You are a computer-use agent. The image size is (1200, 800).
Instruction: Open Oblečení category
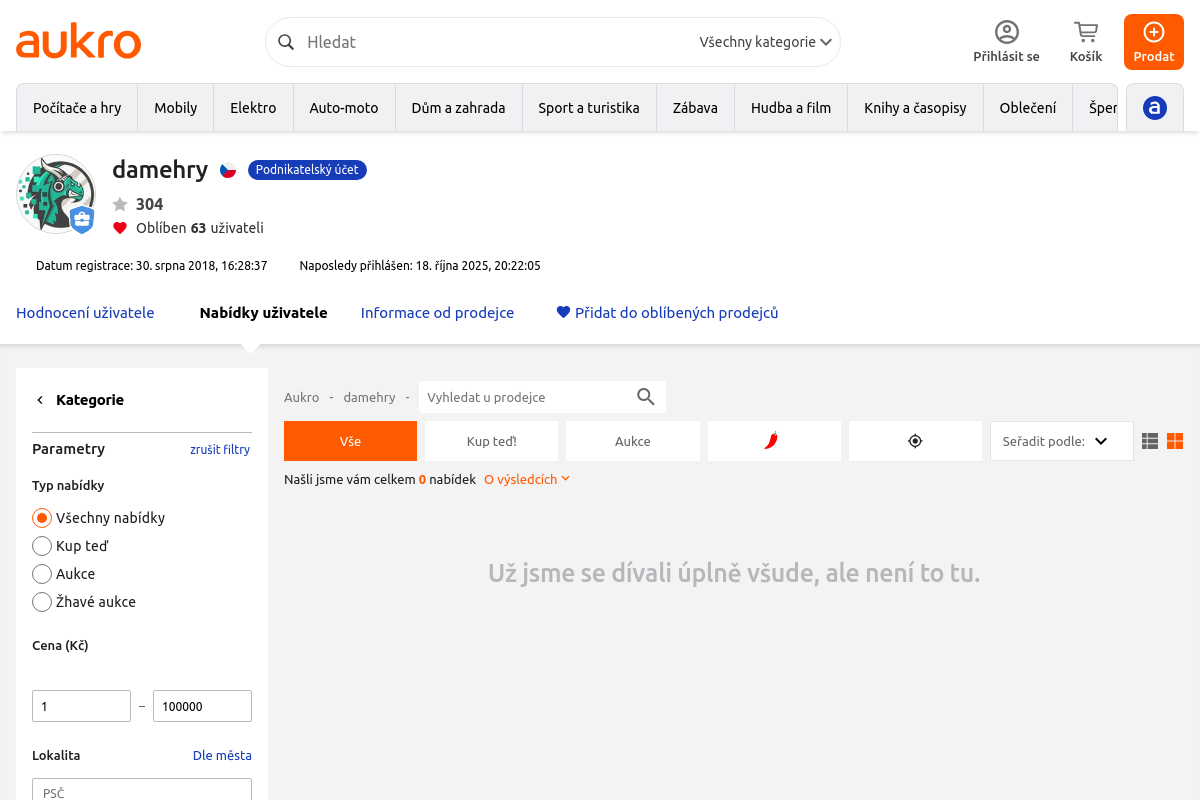click(1028, 108)
